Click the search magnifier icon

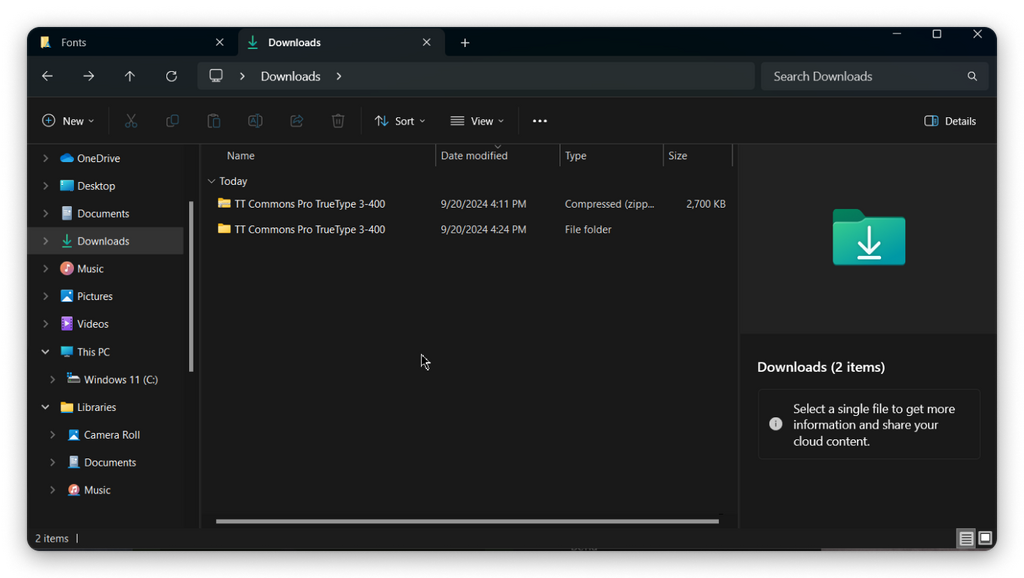point(972,76)
